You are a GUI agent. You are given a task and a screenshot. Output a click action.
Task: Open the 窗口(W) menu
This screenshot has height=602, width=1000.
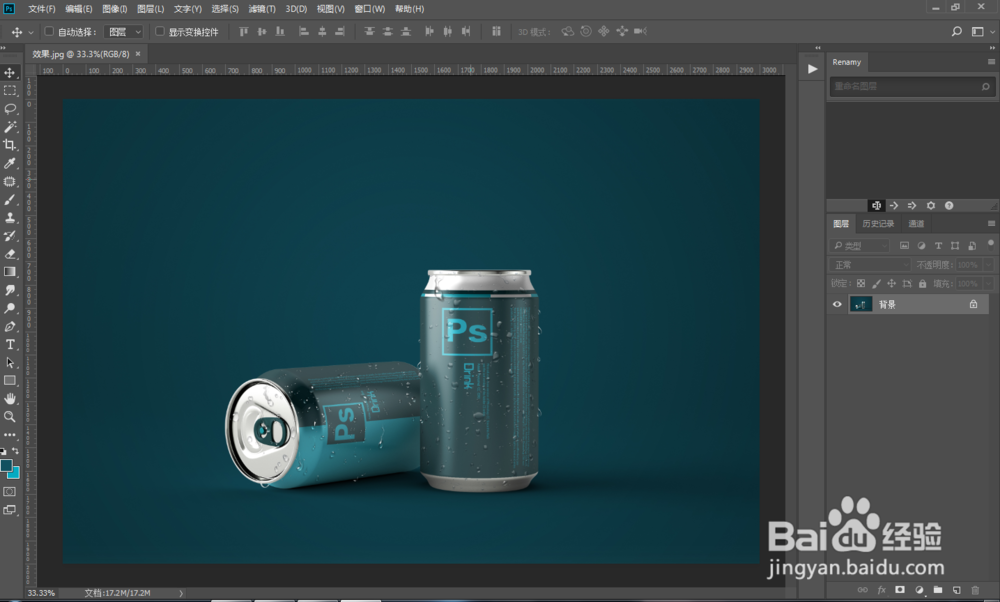pos(370,9)
